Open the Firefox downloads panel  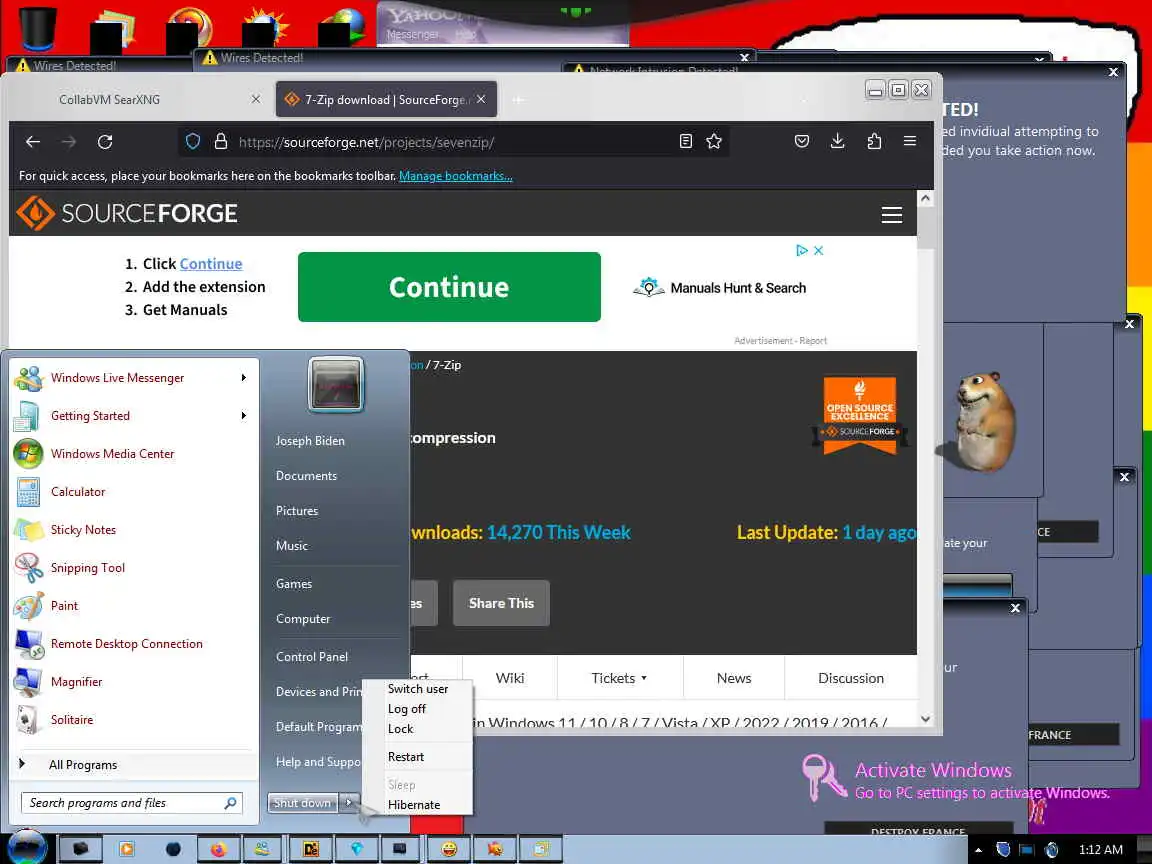(838, 141)
